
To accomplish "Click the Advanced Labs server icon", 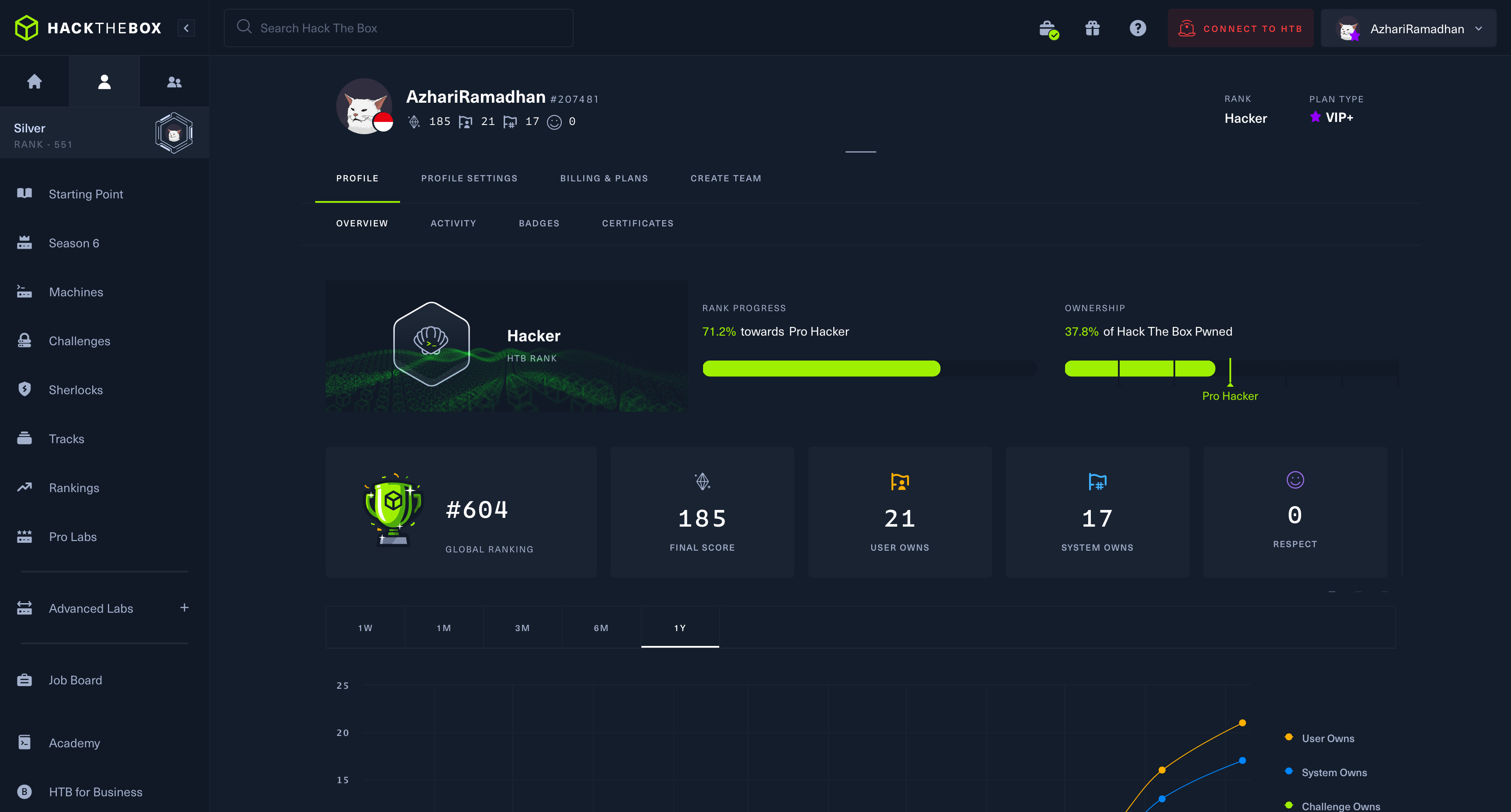I will (24, 608).
